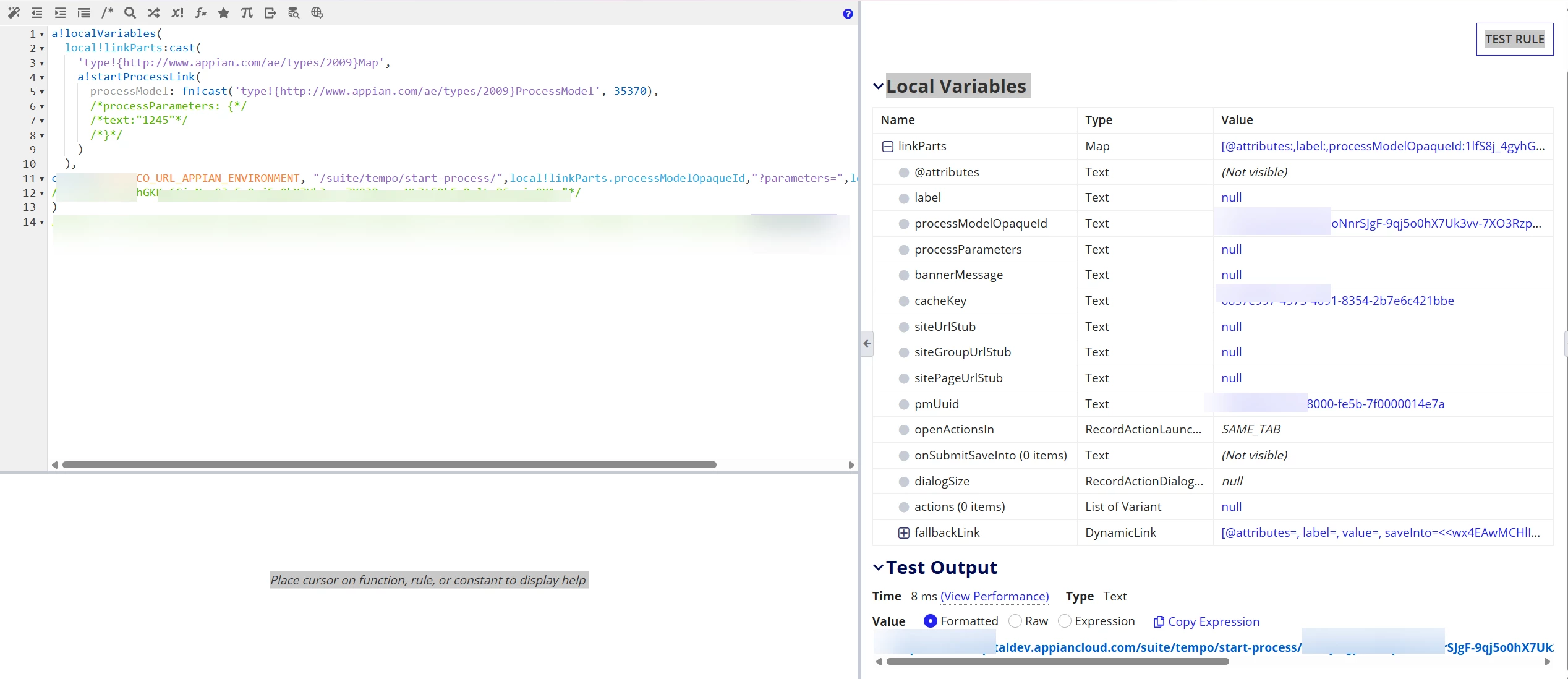The width and height of the screenshot is (1568, 679).
Task: Click the indent code icon
Action: pos(60,12)
